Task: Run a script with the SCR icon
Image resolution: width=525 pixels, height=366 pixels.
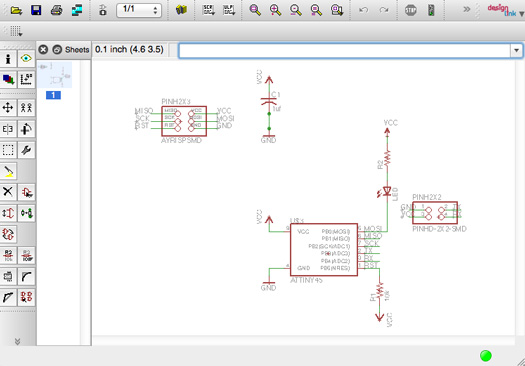Action: pyautogui.click(x=209, y=10)
